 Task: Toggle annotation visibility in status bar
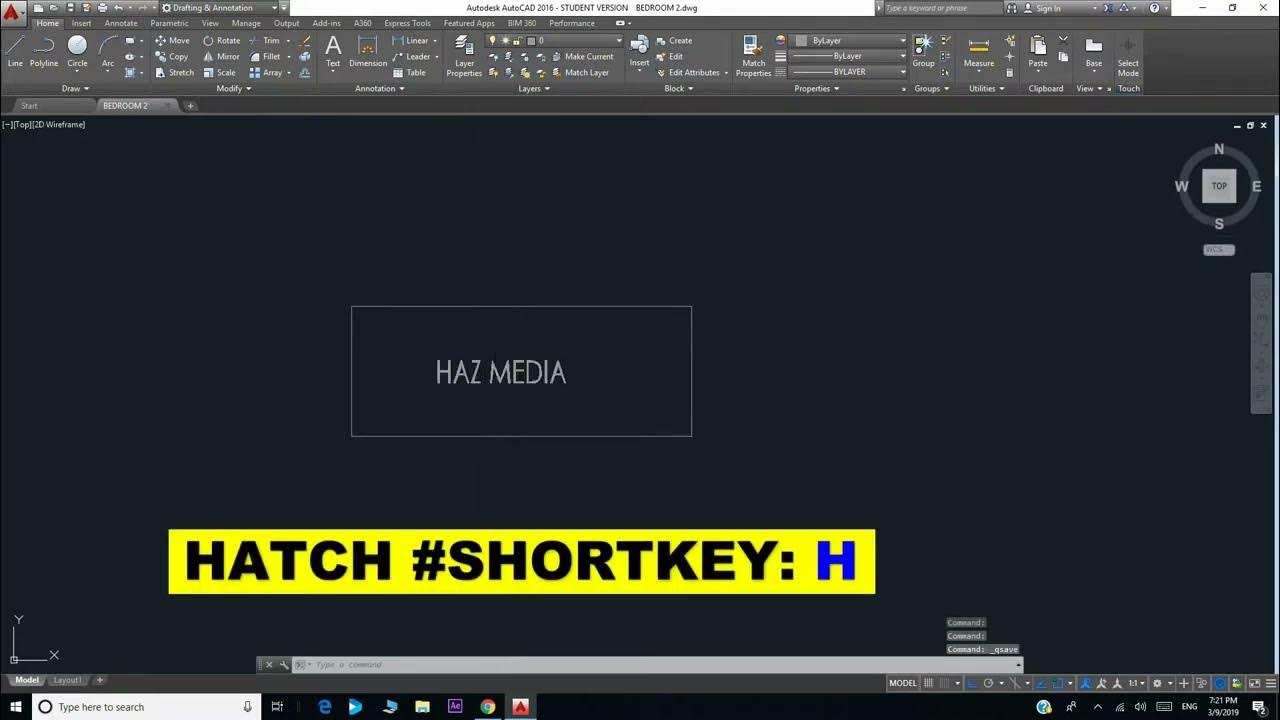click(1085, 683)
